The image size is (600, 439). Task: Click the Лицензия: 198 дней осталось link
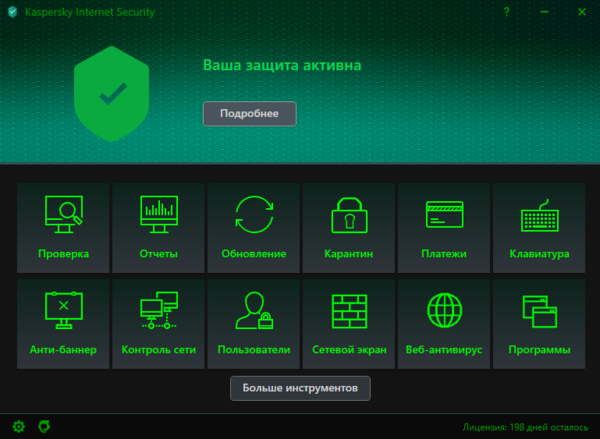click(525, 427)
